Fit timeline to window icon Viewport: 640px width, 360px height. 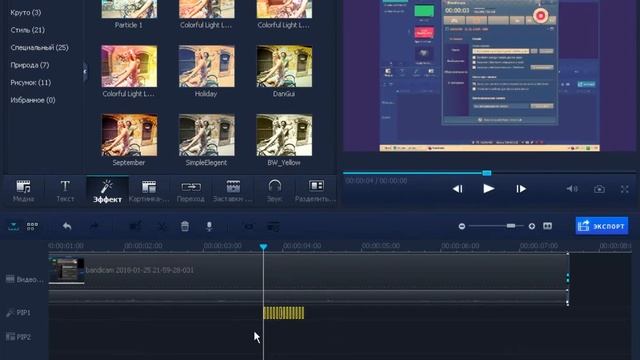(547, 226)
